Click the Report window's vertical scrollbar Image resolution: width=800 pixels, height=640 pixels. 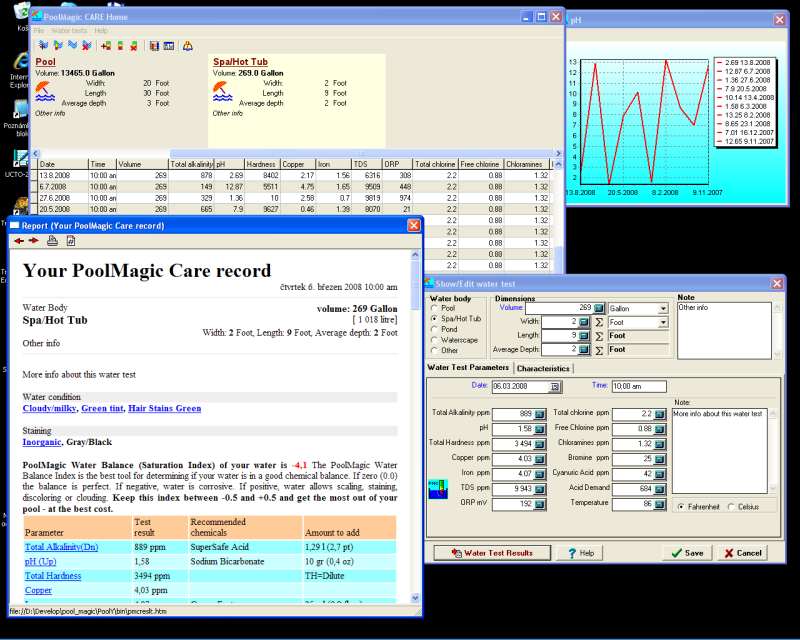pos(415,426)
